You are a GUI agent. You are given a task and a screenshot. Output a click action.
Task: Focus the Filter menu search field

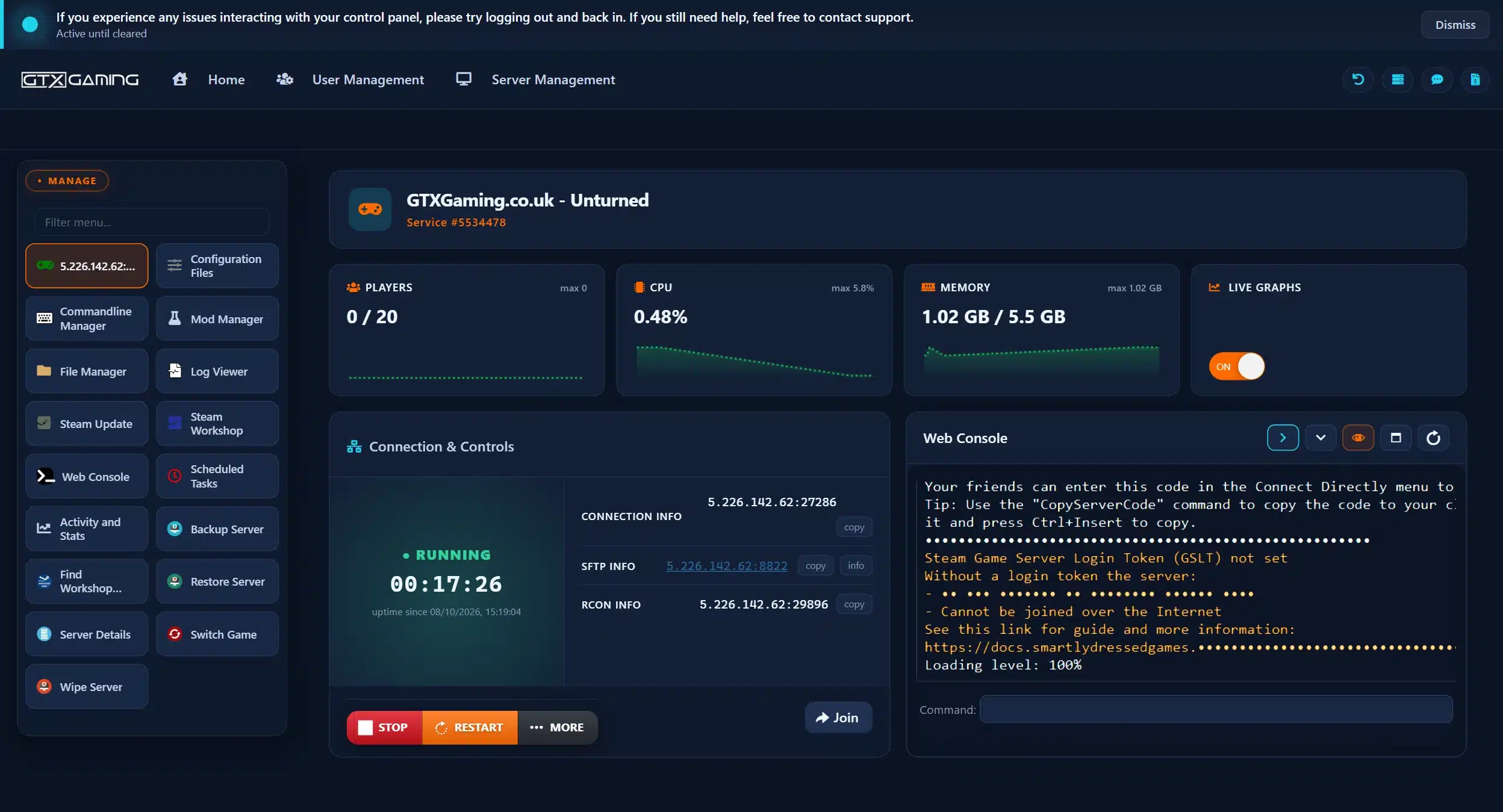[152, 222]
